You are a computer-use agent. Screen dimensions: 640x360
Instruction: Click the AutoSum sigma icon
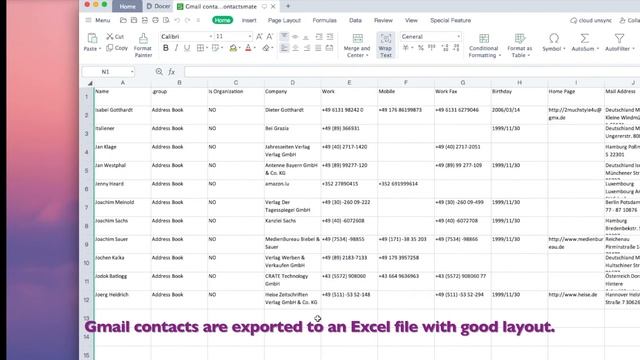(x=584, y=38)
